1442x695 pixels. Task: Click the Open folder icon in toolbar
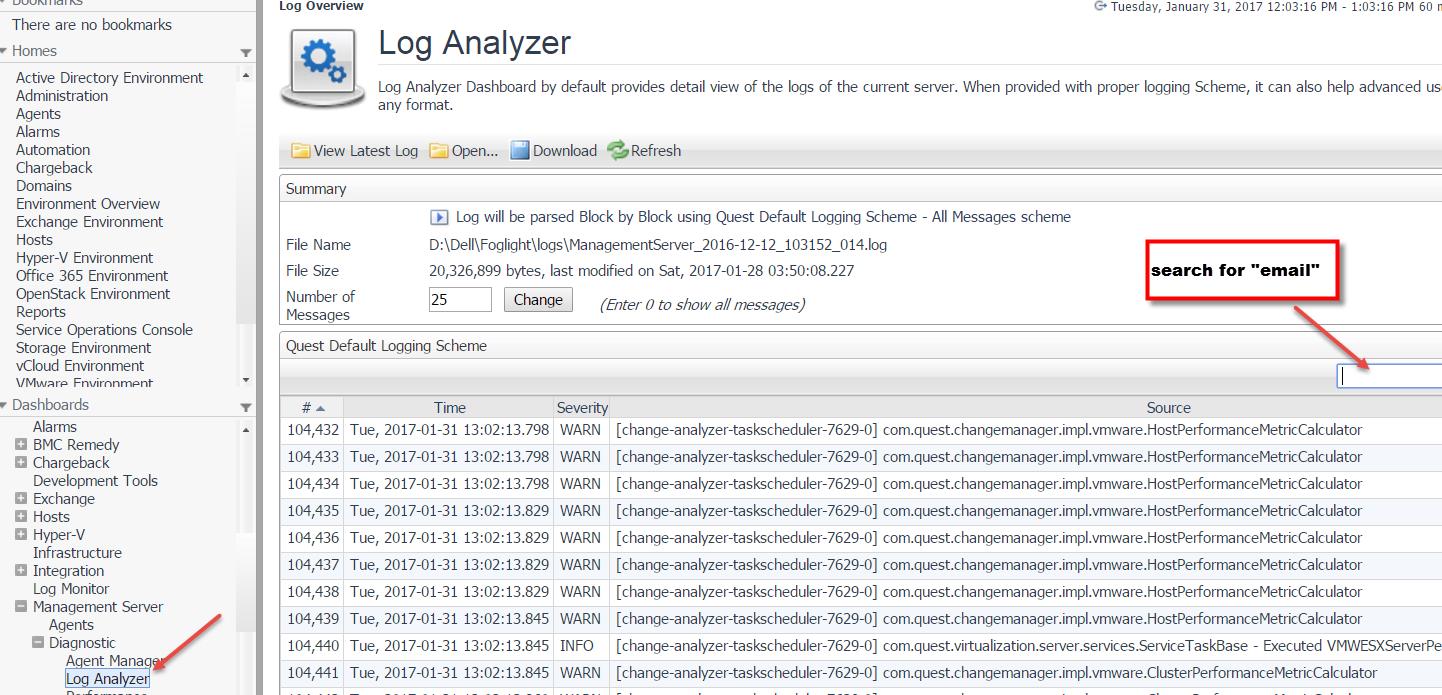click(438, 151)
